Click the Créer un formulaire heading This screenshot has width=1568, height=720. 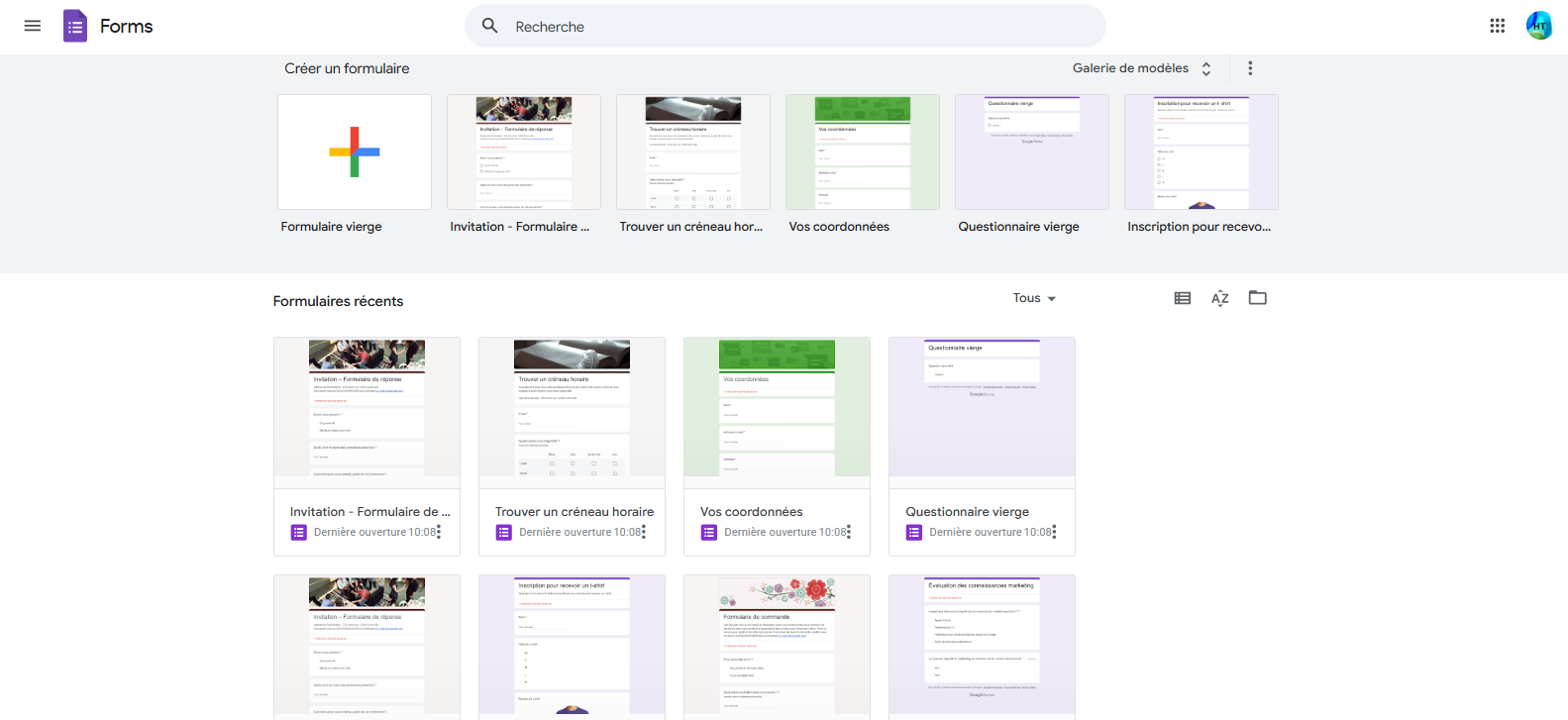(347, 68)
